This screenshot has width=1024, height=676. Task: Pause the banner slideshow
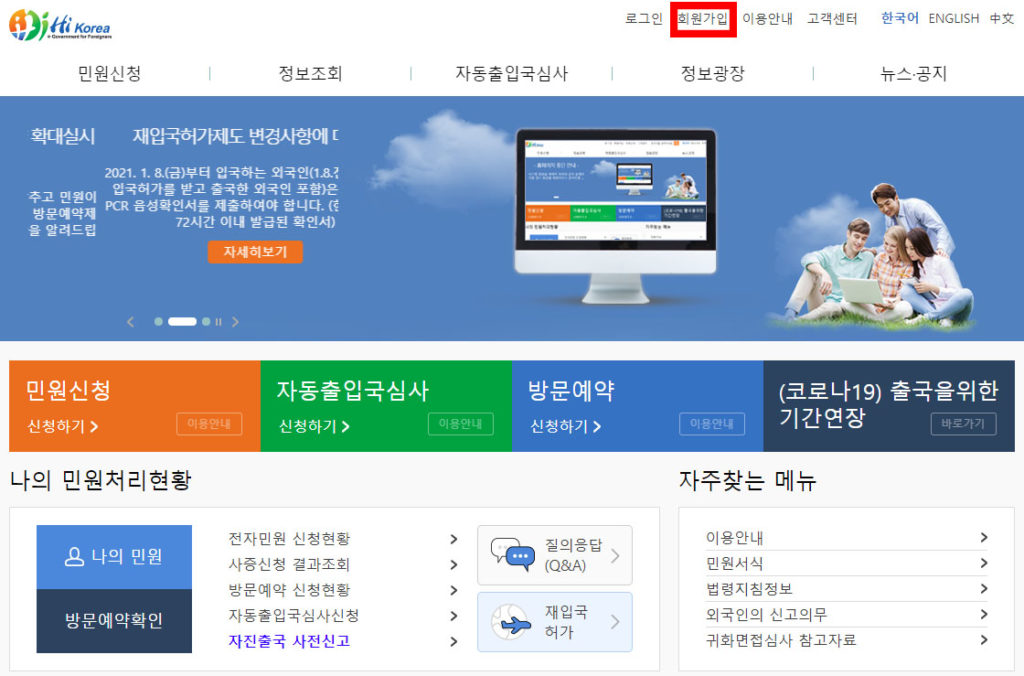(x=219, y=322)
